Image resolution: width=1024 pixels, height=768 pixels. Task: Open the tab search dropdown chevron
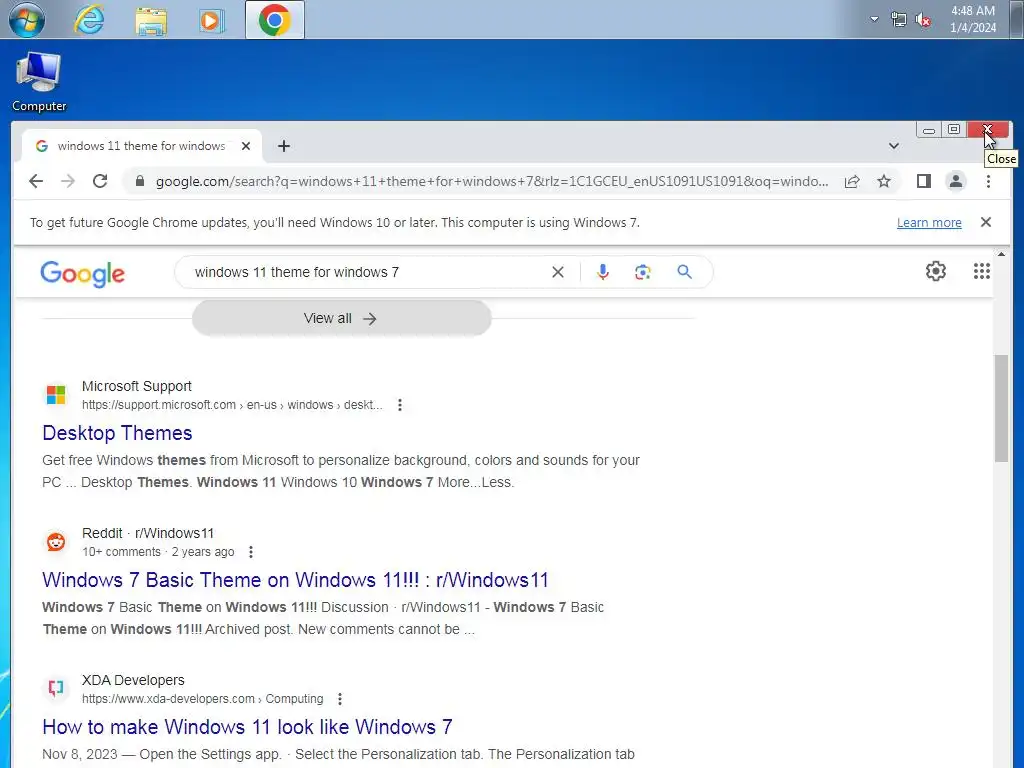(x=893, y=146)
